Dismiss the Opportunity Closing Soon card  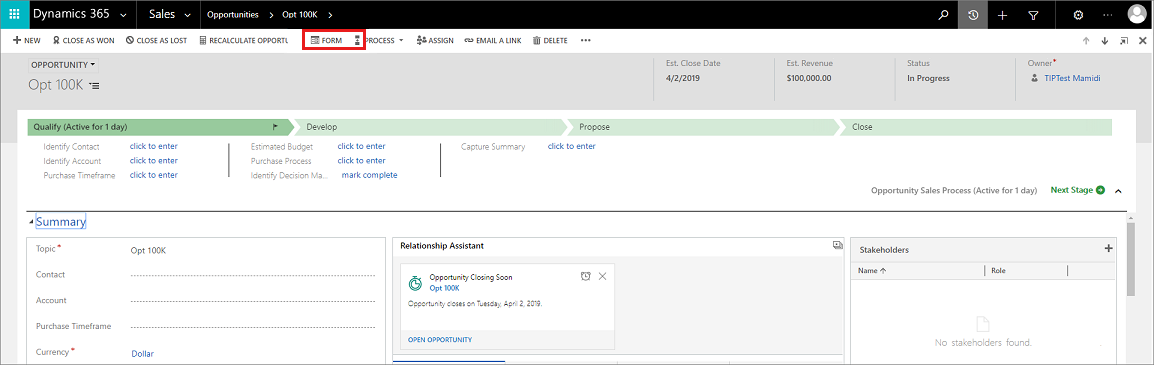coord(602,276)
